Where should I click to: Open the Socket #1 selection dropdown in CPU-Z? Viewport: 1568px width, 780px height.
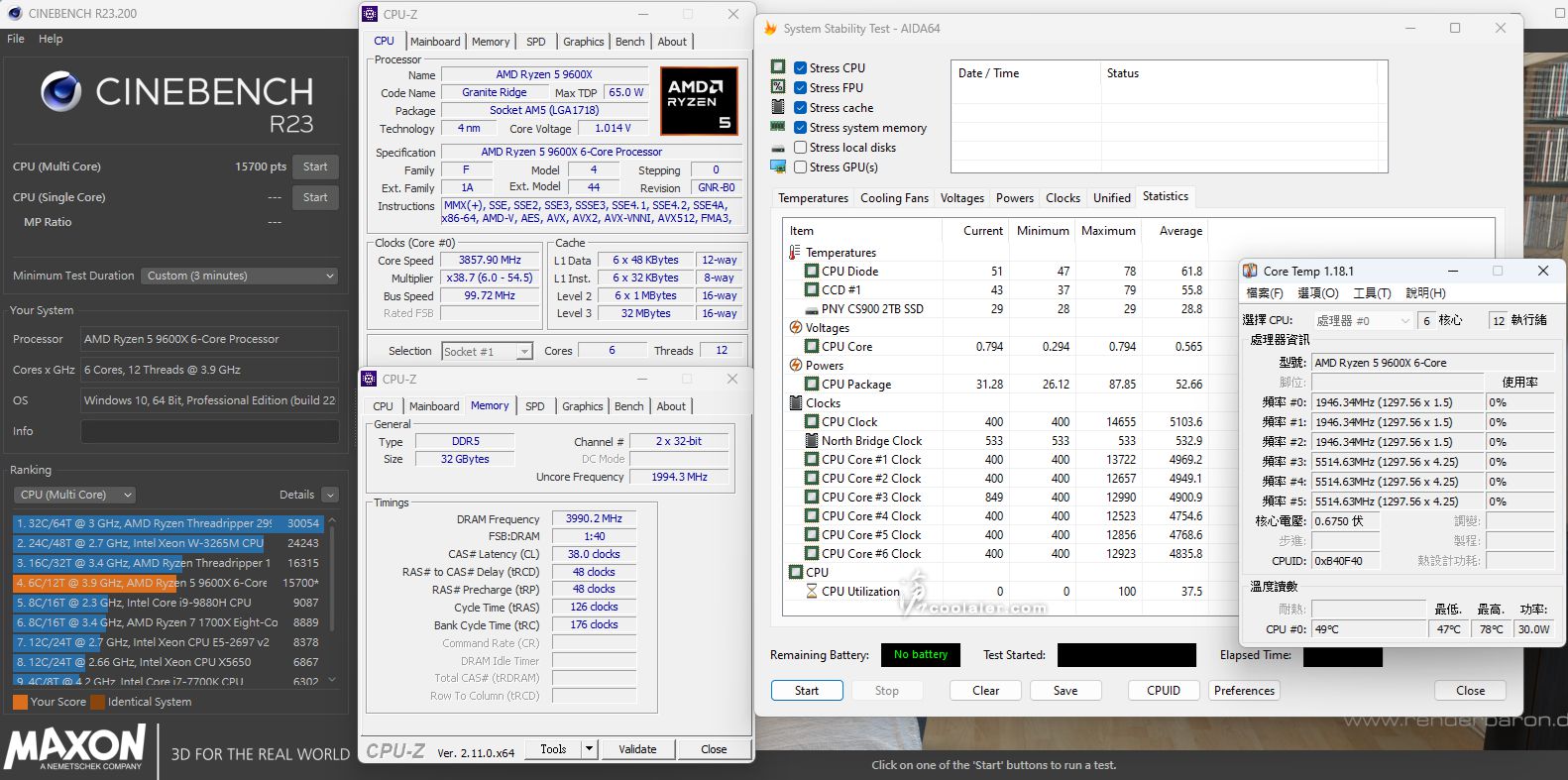(487, 351)
